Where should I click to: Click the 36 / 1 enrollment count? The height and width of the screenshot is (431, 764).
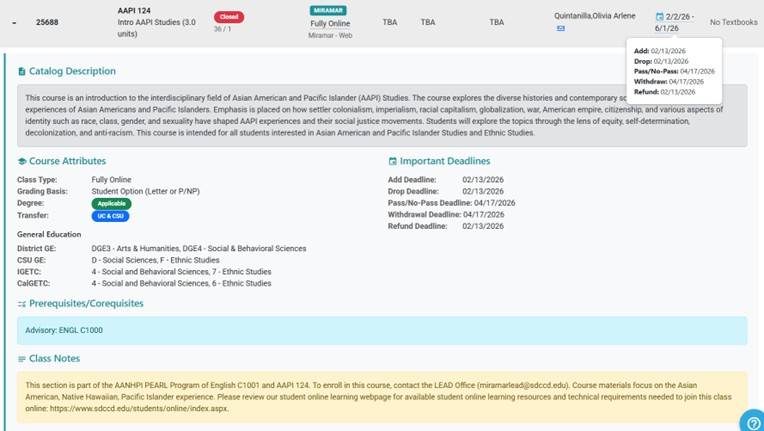[223, 29]
